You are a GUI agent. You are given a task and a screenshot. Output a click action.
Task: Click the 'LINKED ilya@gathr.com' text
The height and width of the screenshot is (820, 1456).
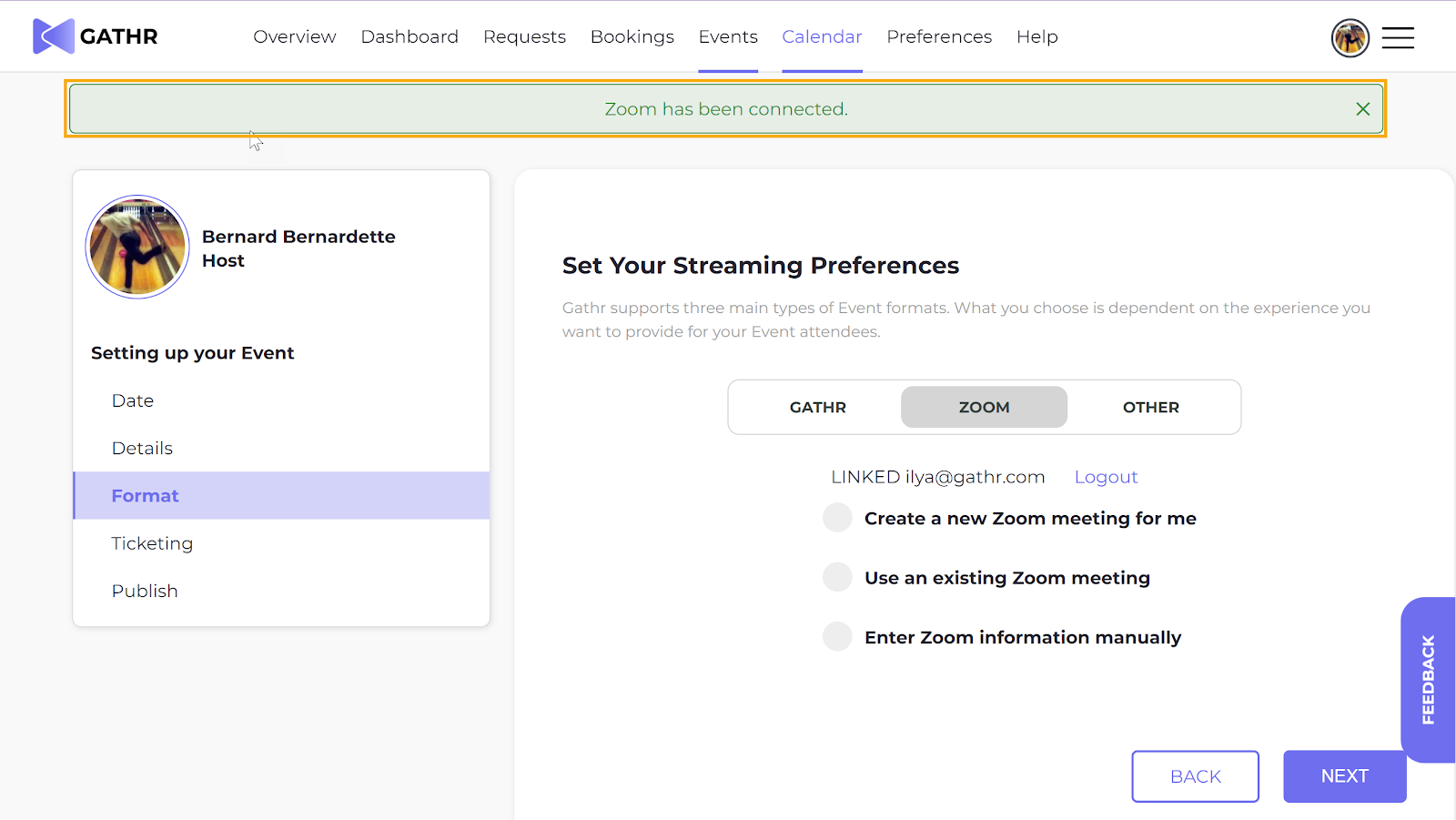(x=938, y=477)
